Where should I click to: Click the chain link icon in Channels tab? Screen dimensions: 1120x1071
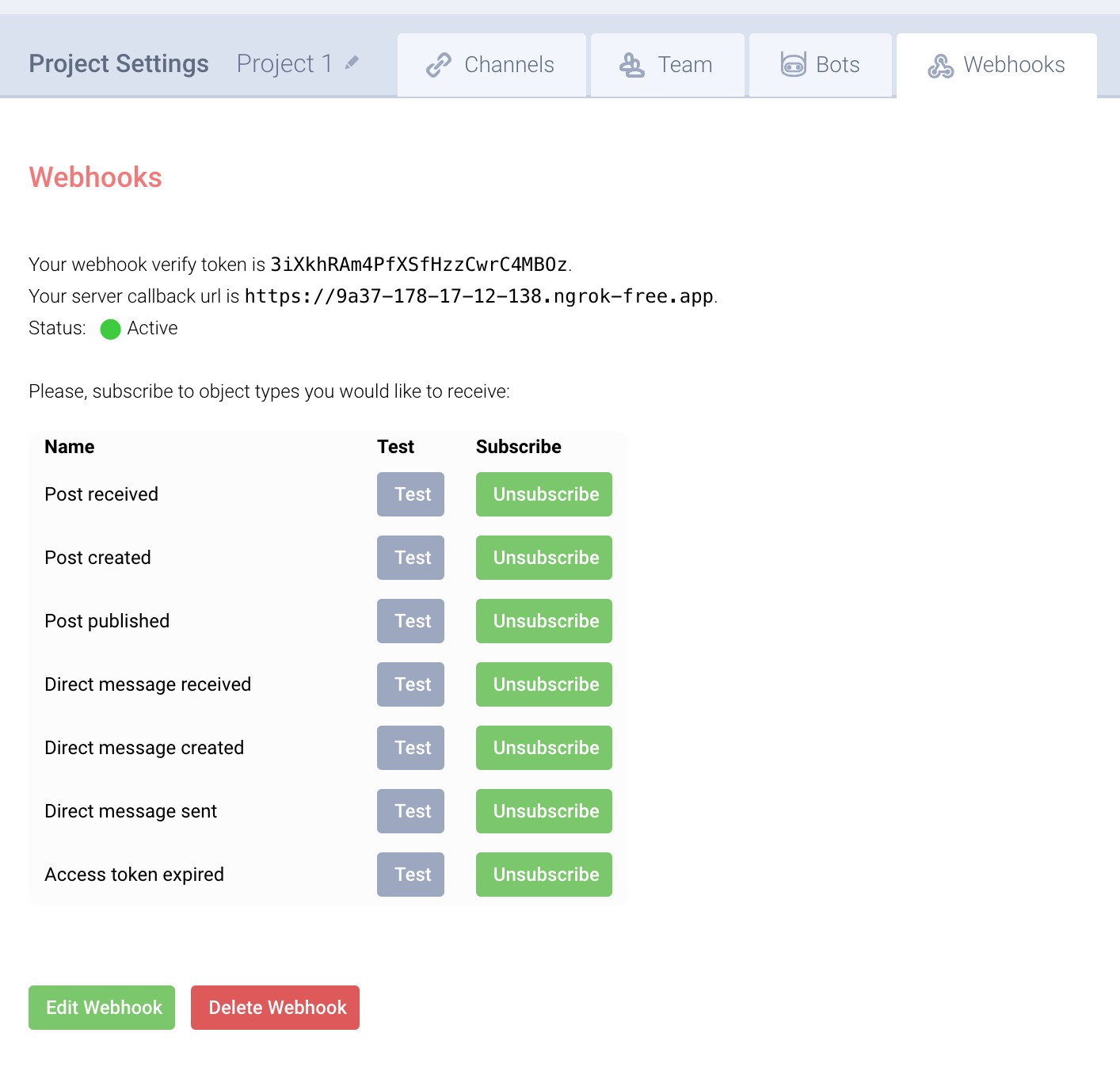(x=438, y=65)
